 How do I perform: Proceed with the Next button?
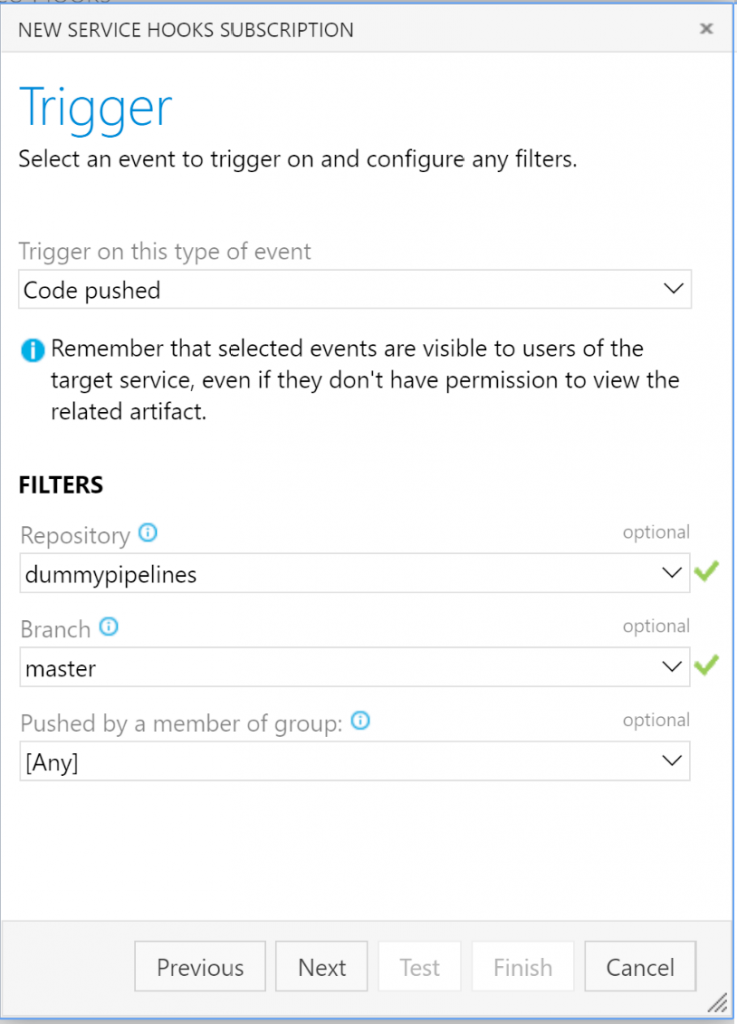click(x=322, y=967)
